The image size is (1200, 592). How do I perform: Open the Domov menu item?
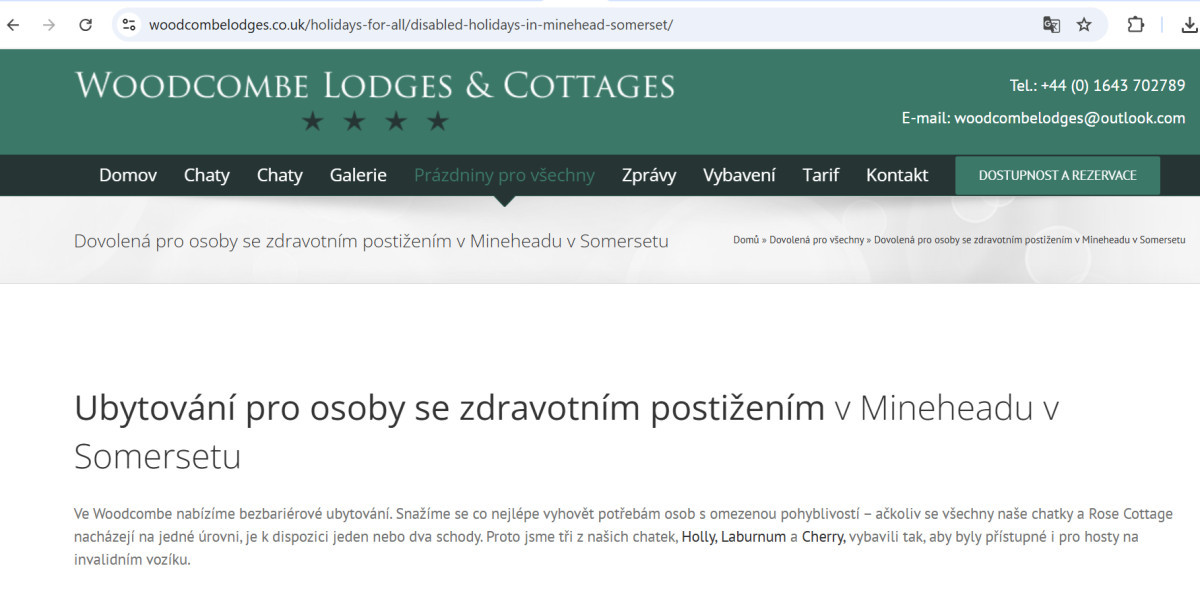click(x=128, y=175)
